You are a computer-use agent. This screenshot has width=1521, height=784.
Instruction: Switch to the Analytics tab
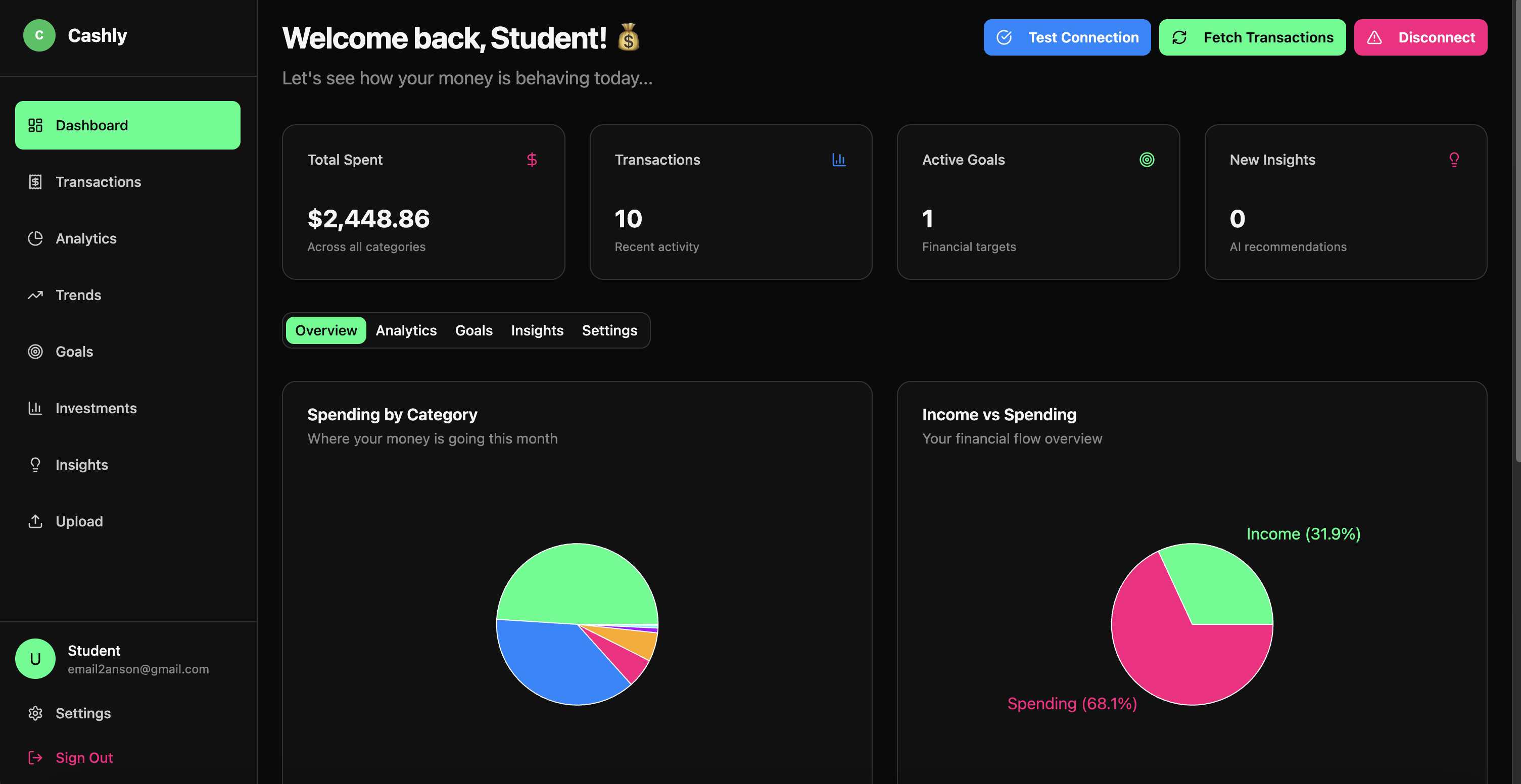point(406,330)
